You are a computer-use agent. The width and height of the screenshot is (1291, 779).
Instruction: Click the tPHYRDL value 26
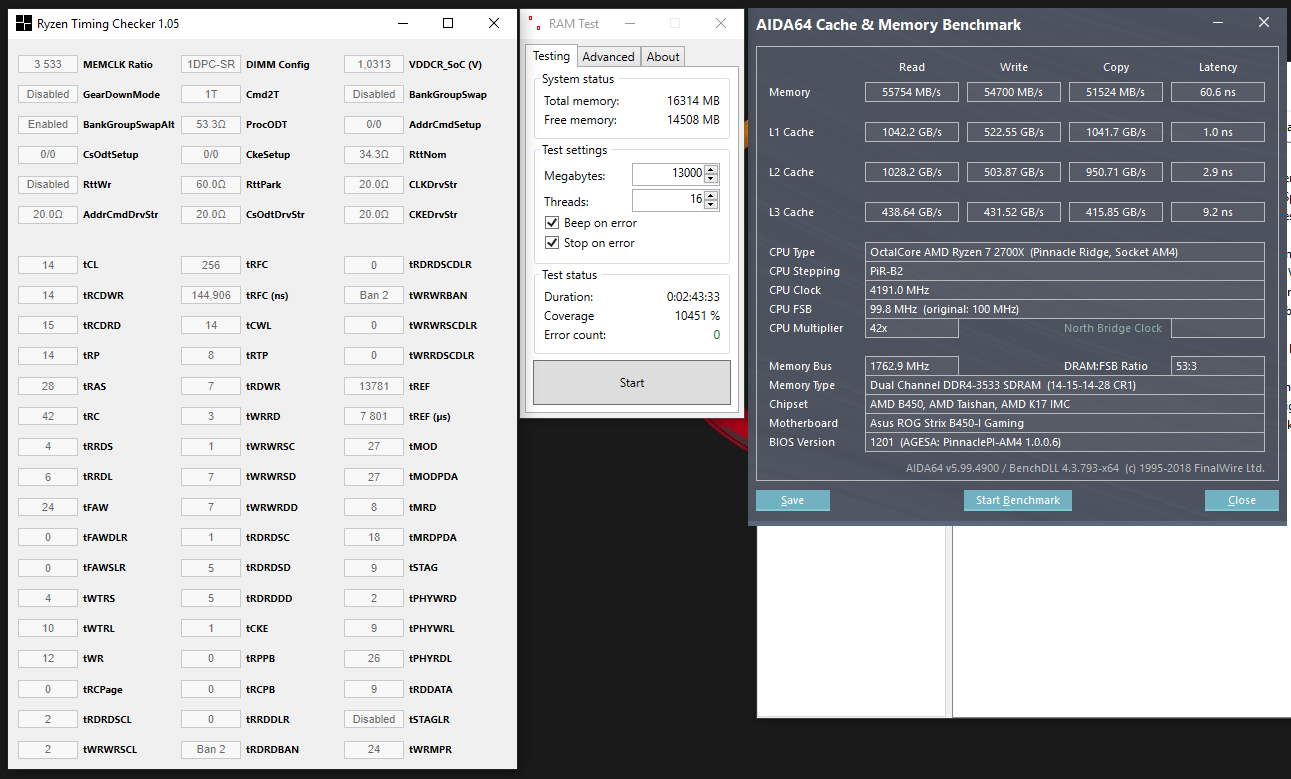point(374,658)
